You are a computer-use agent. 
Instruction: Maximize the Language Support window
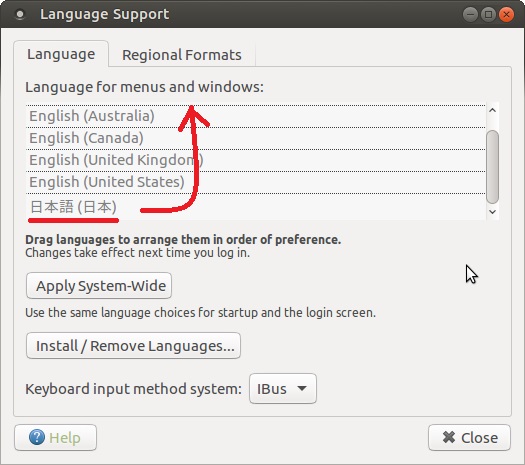pyautogui.click(x=489, y=14)
